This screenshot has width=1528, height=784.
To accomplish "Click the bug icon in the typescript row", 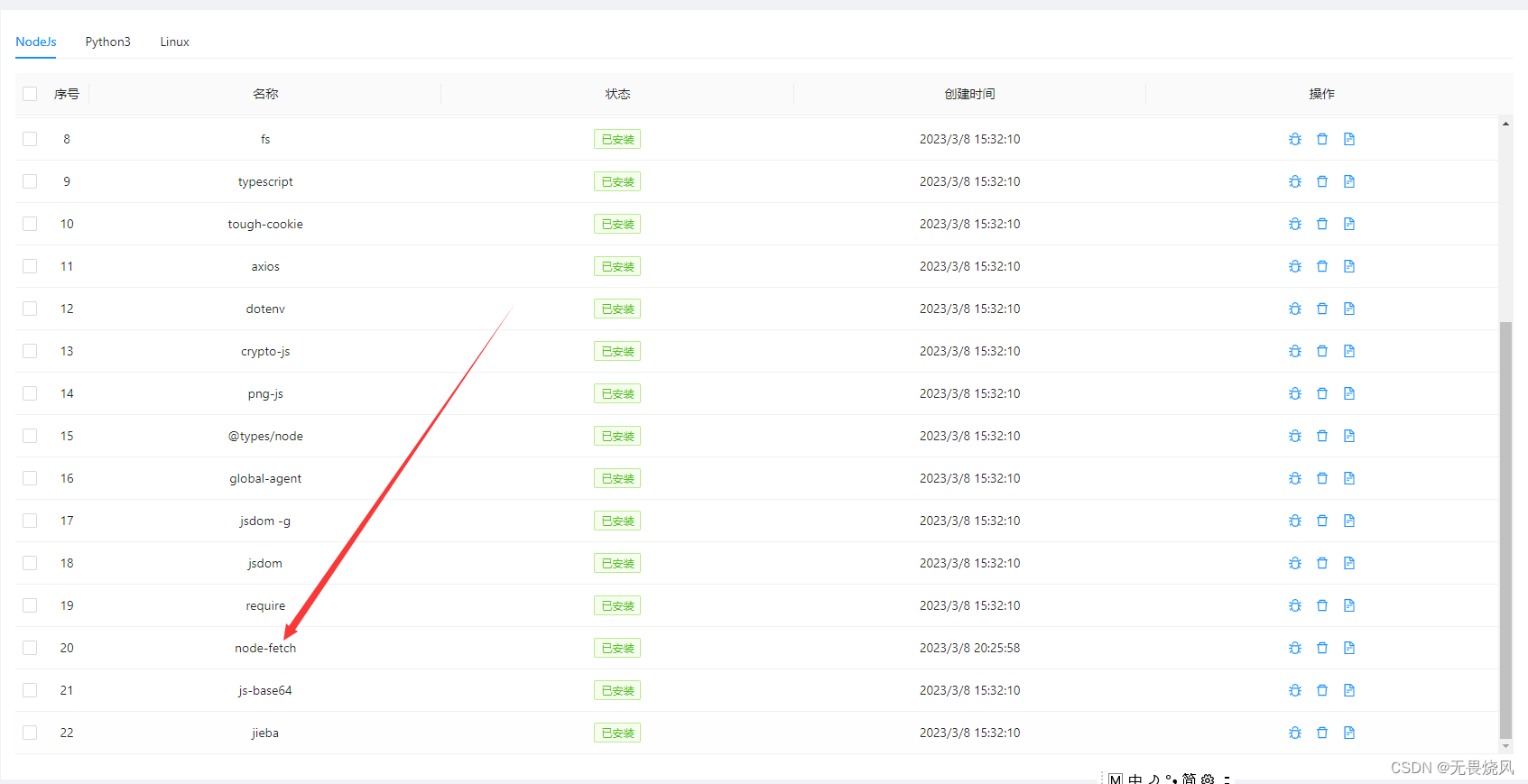I will [x=1295, y=181].
